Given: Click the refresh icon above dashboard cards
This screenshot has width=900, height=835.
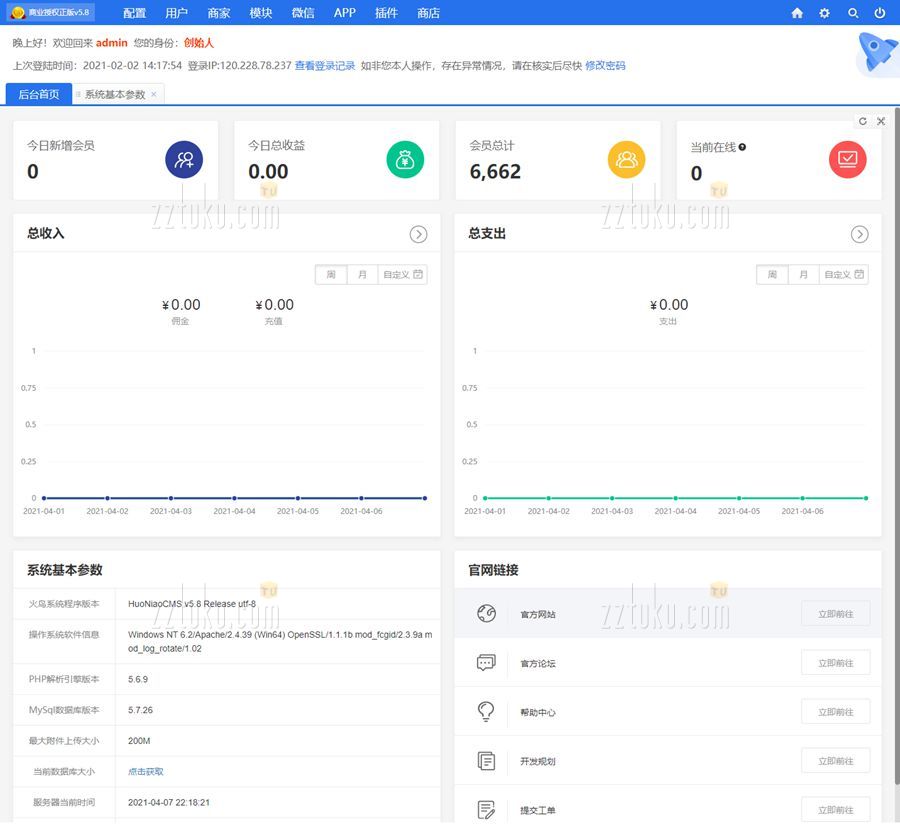Looking at the screenshot, I should tap(863, 121).
